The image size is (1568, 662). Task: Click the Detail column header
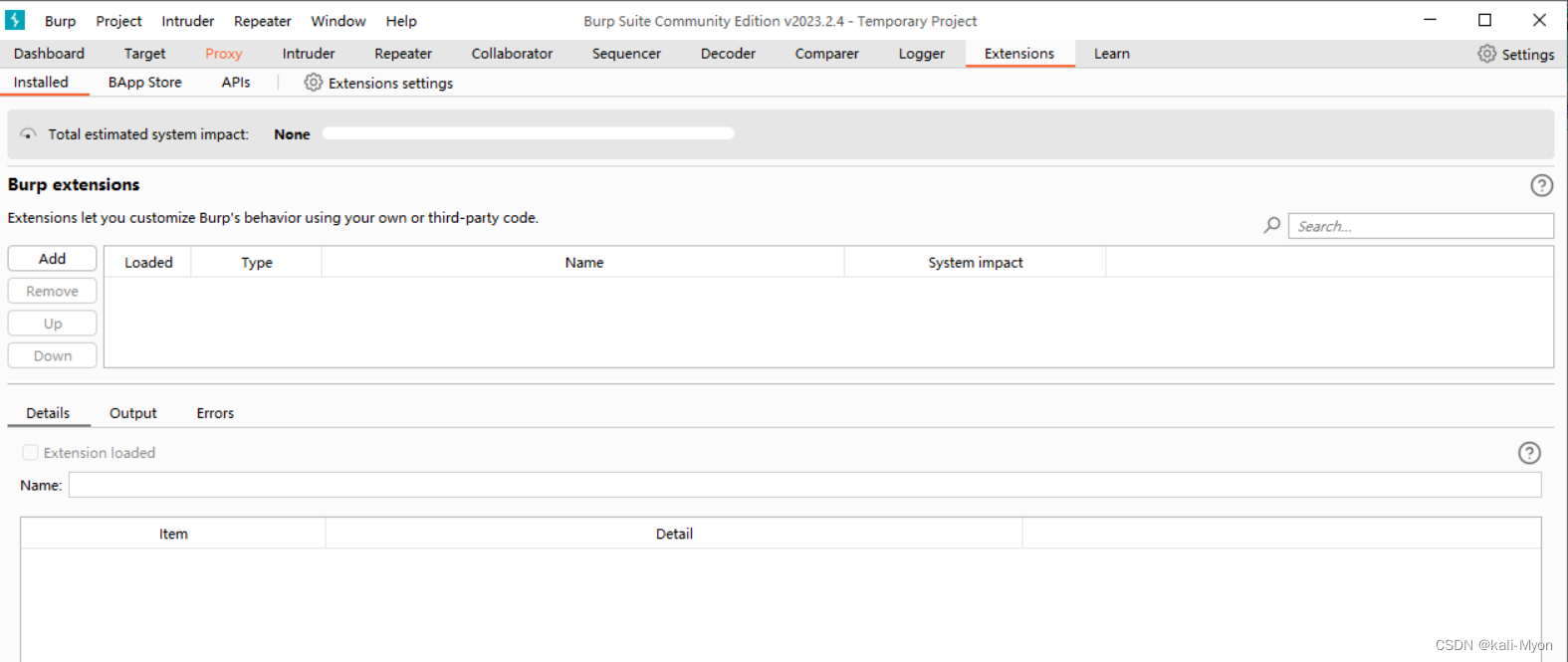tap(674, 534)
